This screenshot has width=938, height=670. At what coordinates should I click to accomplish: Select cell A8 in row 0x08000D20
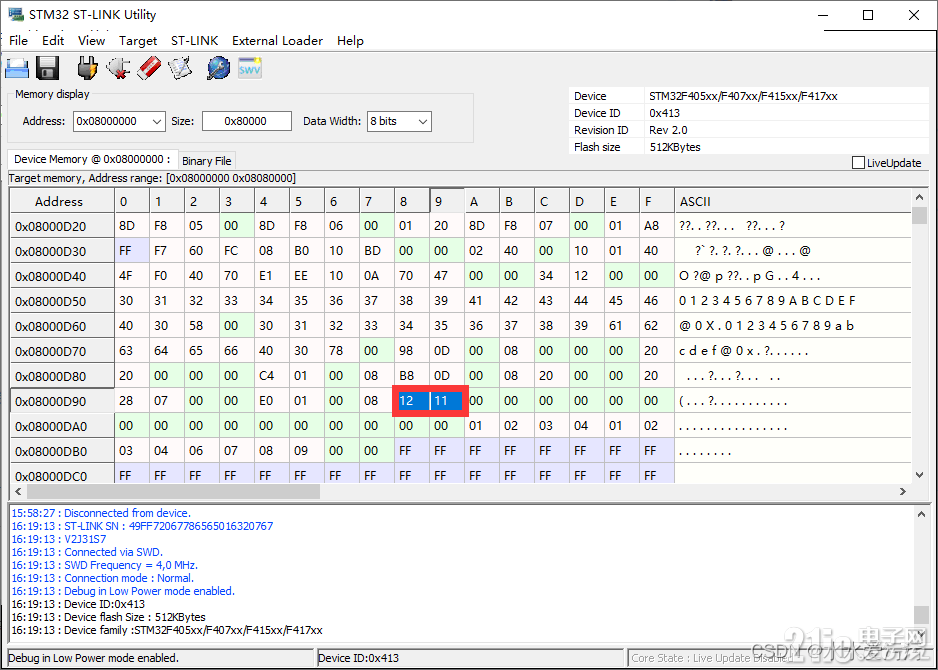[x=657, y=226]
